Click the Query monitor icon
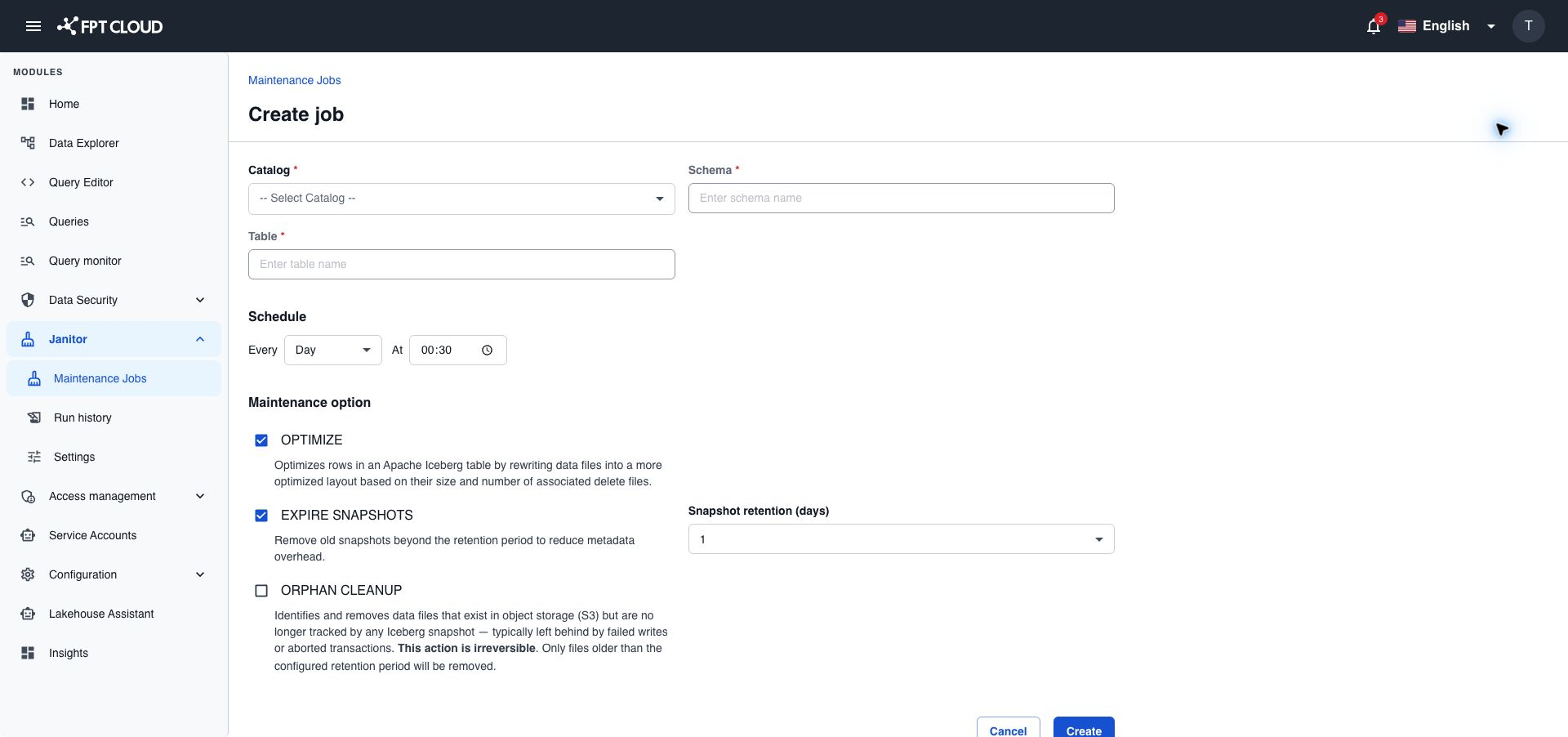1568x737 pixels. click(x=28, y=261)
